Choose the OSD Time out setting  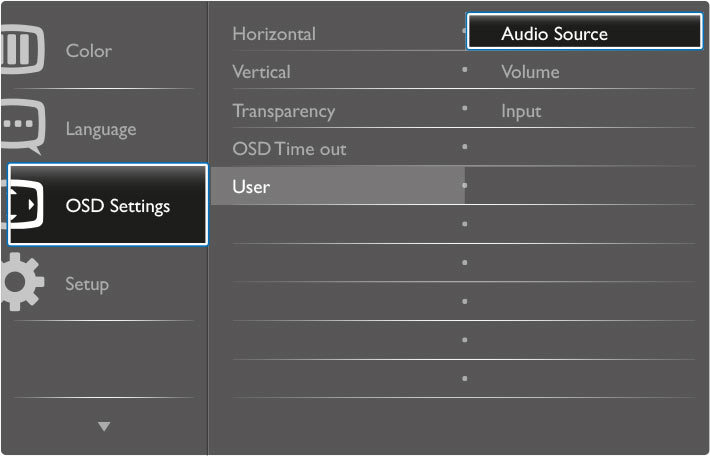point(289,149)
